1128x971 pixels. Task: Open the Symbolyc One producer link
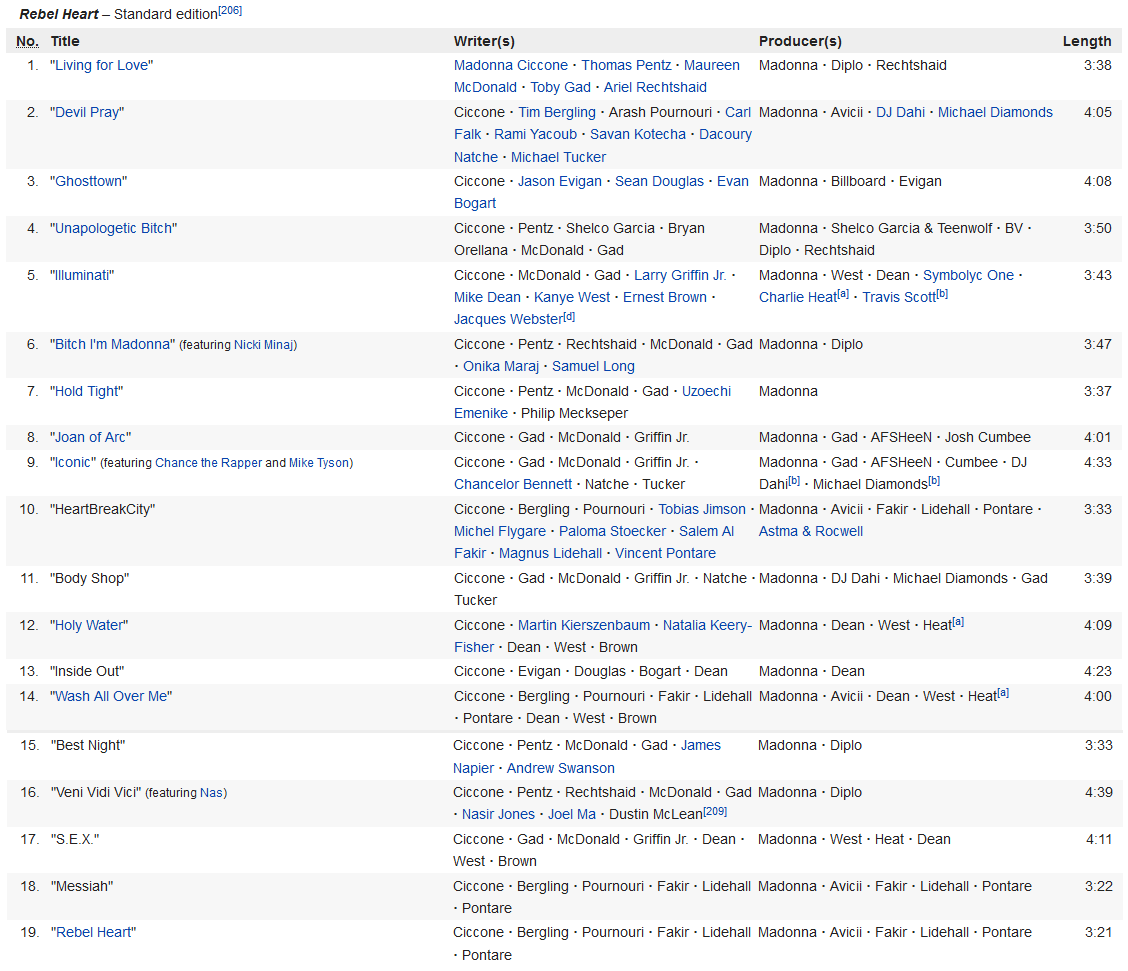[x=968, y=275]
